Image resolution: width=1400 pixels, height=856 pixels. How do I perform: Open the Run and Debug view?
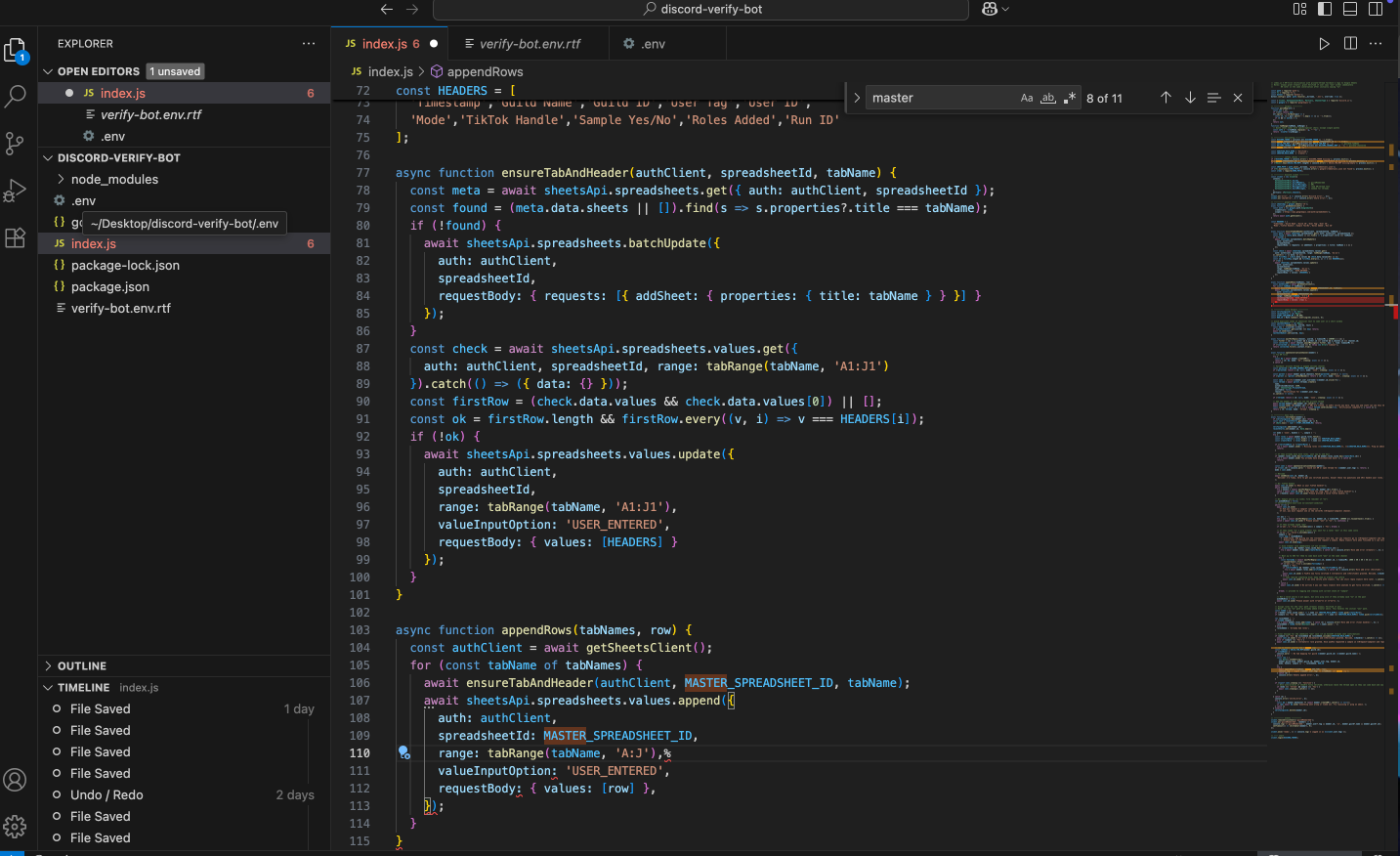click(x=16, y=191)
